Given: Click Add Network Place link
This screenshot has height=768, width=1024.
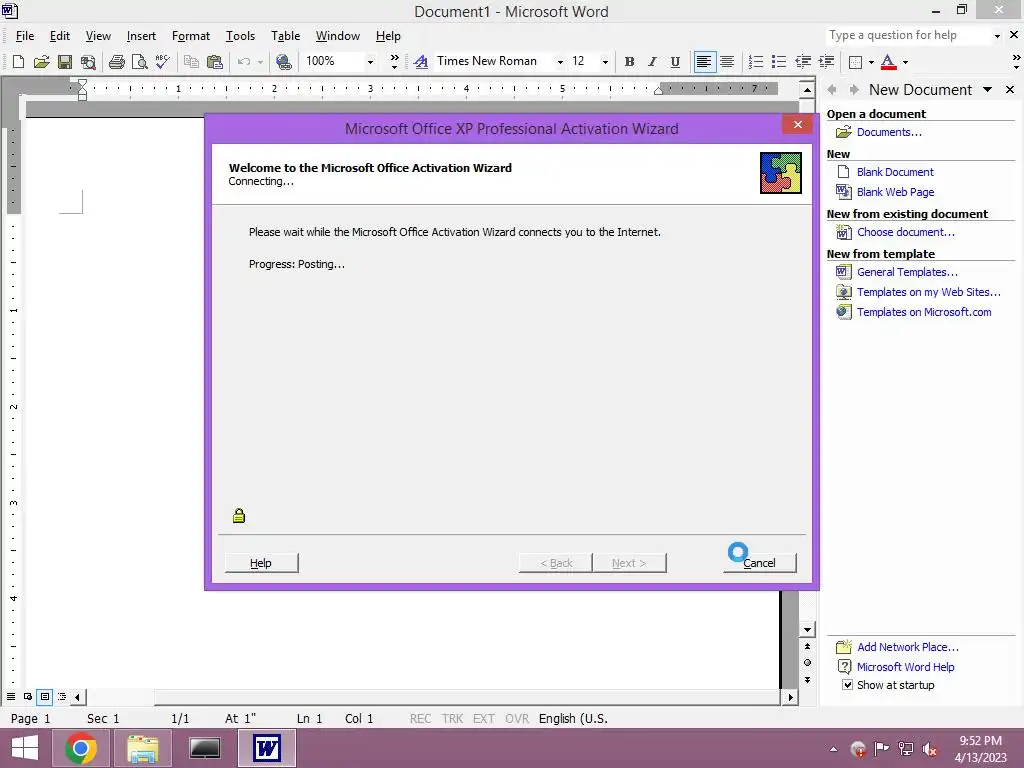Looking at the screenshot, I should [x=908, y=647].
